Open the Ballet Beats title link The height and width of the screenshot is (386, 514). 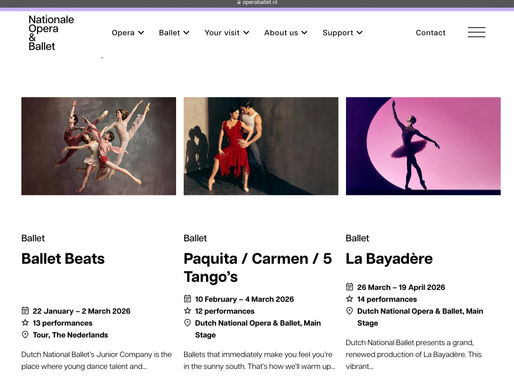[63, 259]
